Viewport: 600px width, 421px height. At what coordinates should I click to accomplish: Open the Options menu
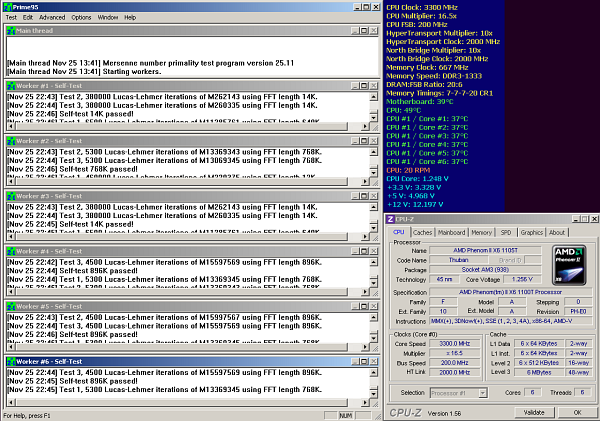(82, 18)
